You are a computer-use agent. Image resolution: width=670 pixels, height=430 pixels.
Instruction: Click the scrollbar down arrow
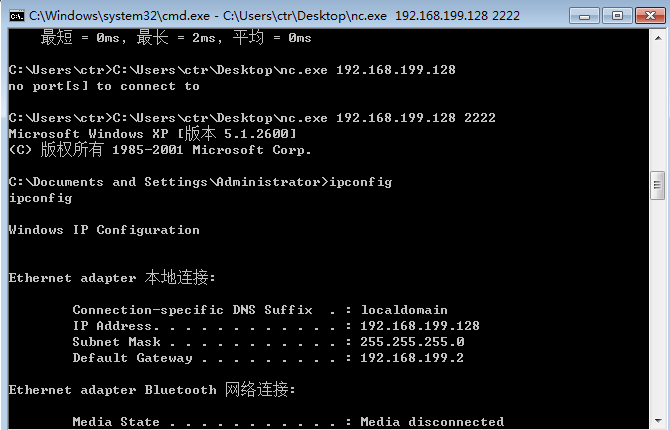(658, 422)
